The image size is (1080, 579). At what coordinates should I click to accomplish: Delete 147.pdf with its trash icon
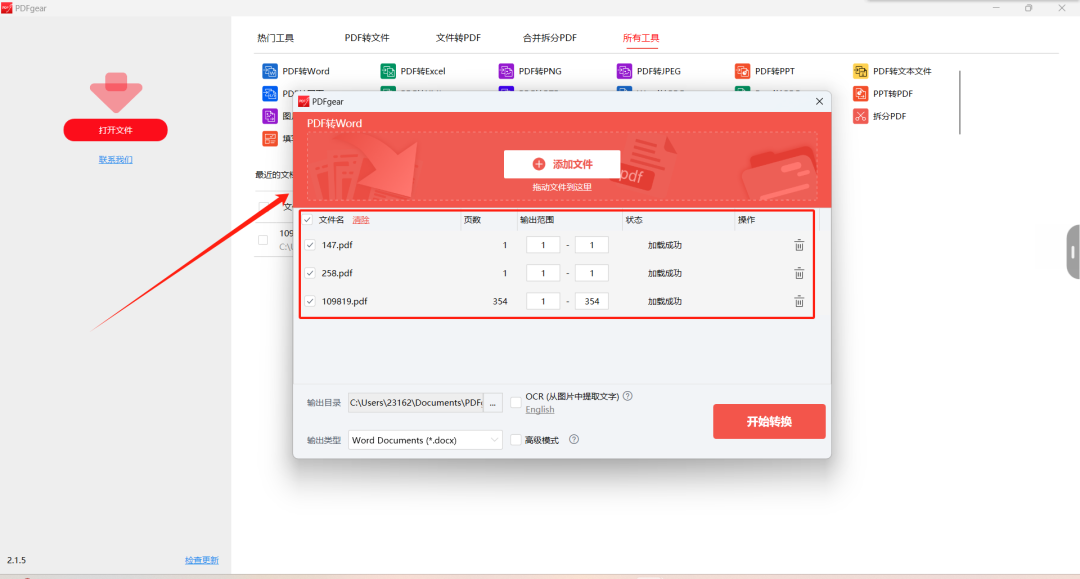(799, 245)
